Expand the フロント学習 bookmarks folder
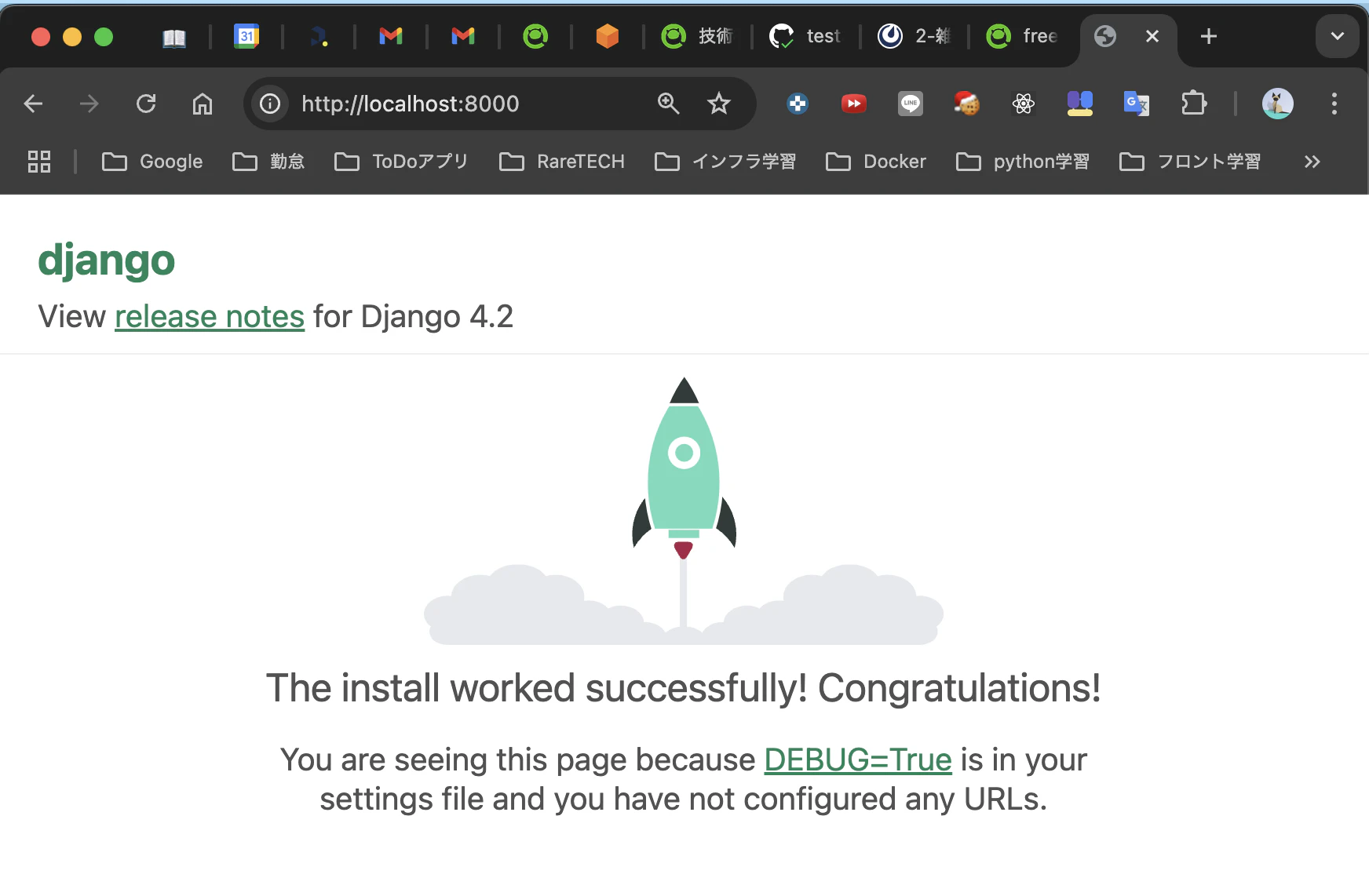1369x896 pixels. click(x=1190, y=162)
